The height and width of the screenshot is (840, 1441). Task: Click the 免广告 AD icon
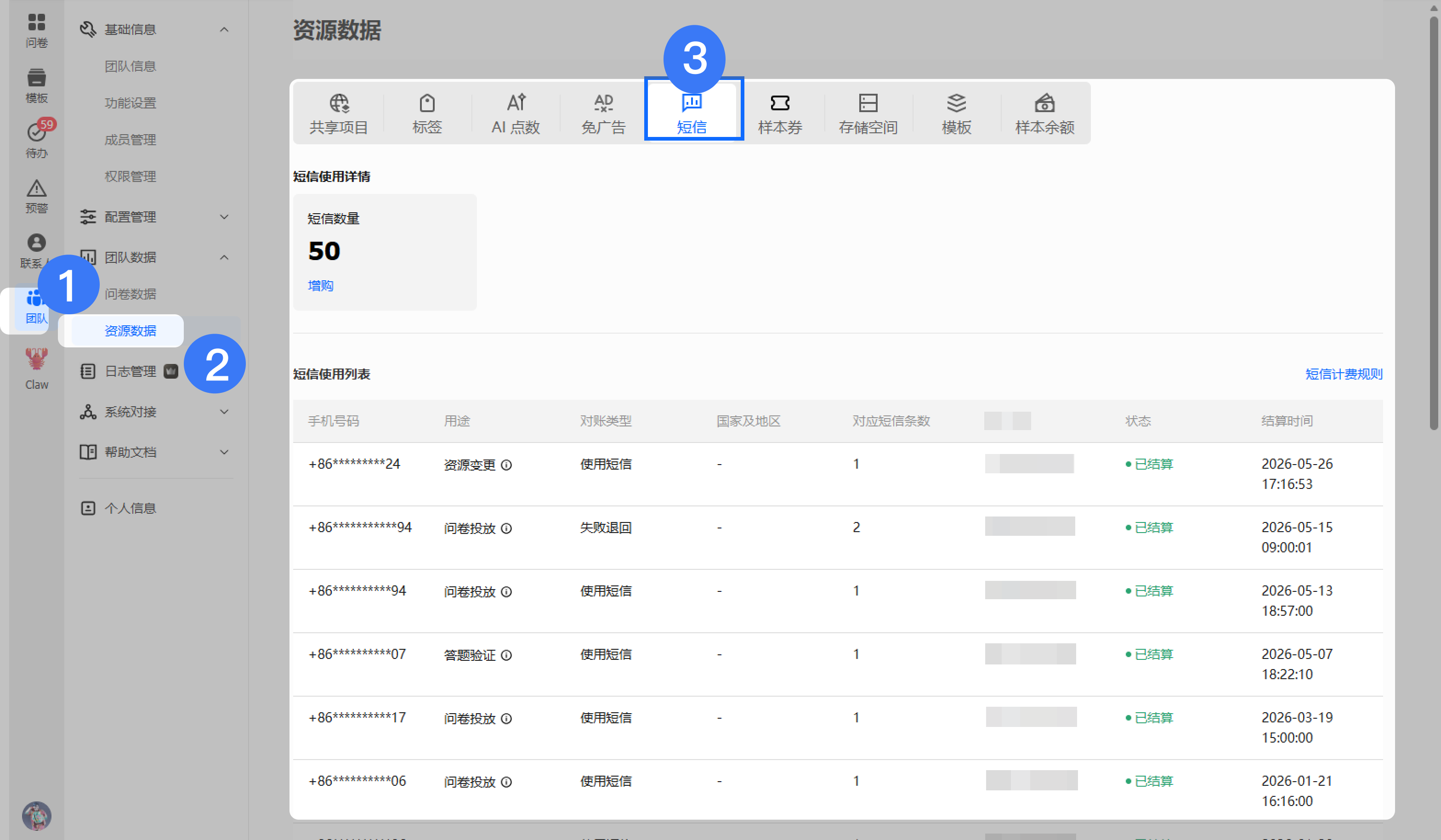(603, 103)
